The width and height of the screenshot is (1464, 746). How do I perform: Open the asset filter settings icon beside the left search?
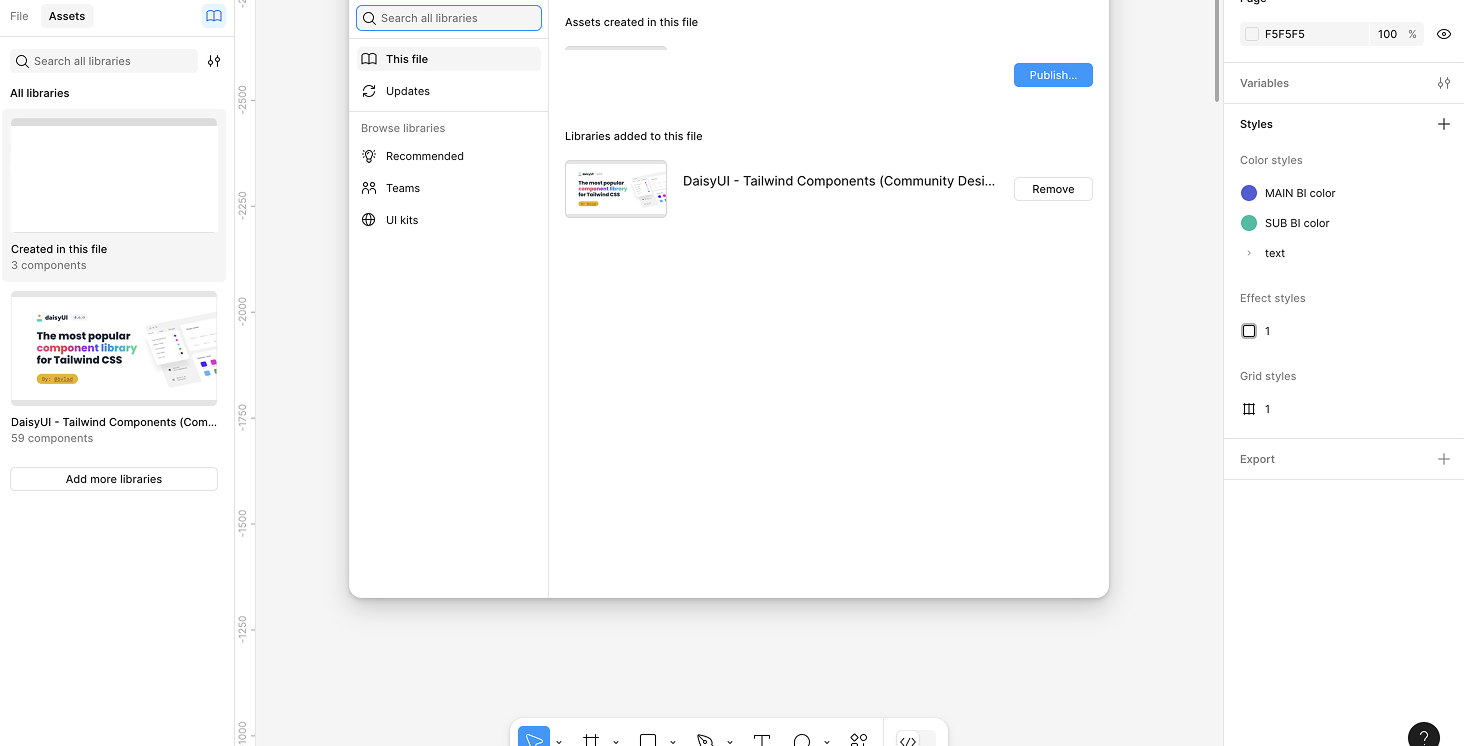click(214, 61)
